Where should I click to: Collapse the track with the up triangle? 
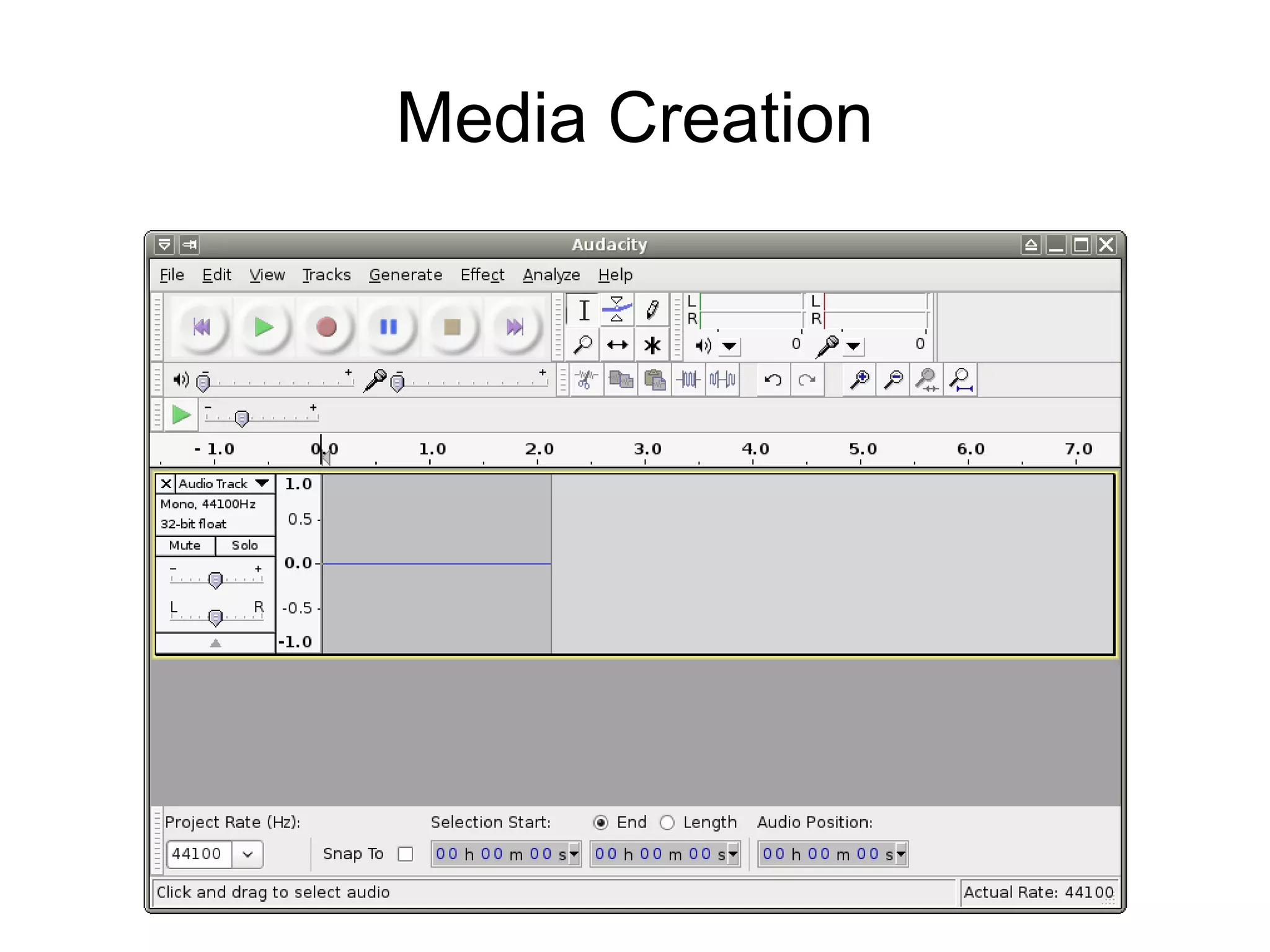[215, 643]
